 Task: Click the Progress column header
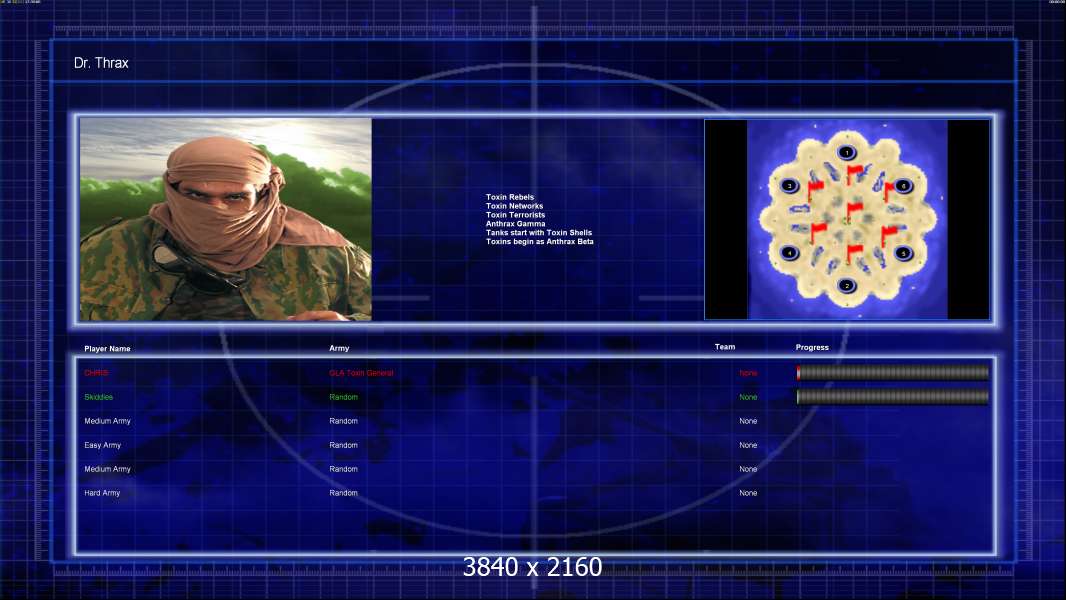(x=812, y=347)
